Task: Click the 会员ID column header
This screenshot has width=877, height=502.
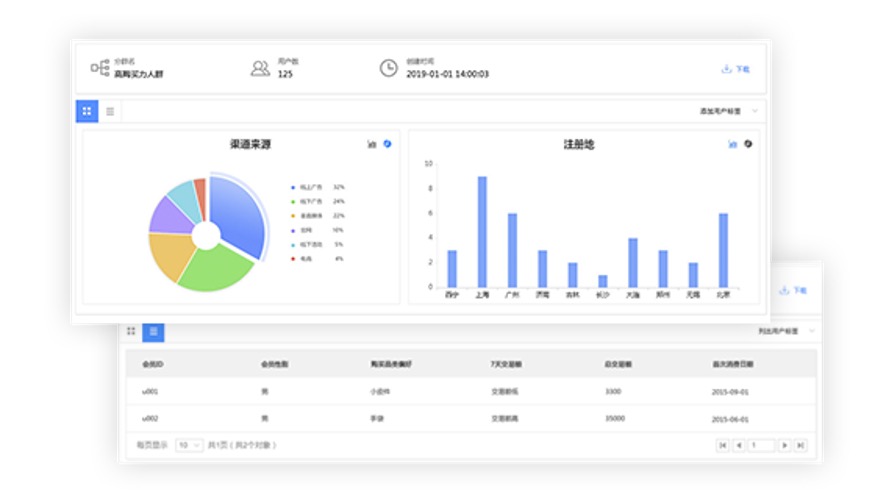Action: [x=153, y=364]
